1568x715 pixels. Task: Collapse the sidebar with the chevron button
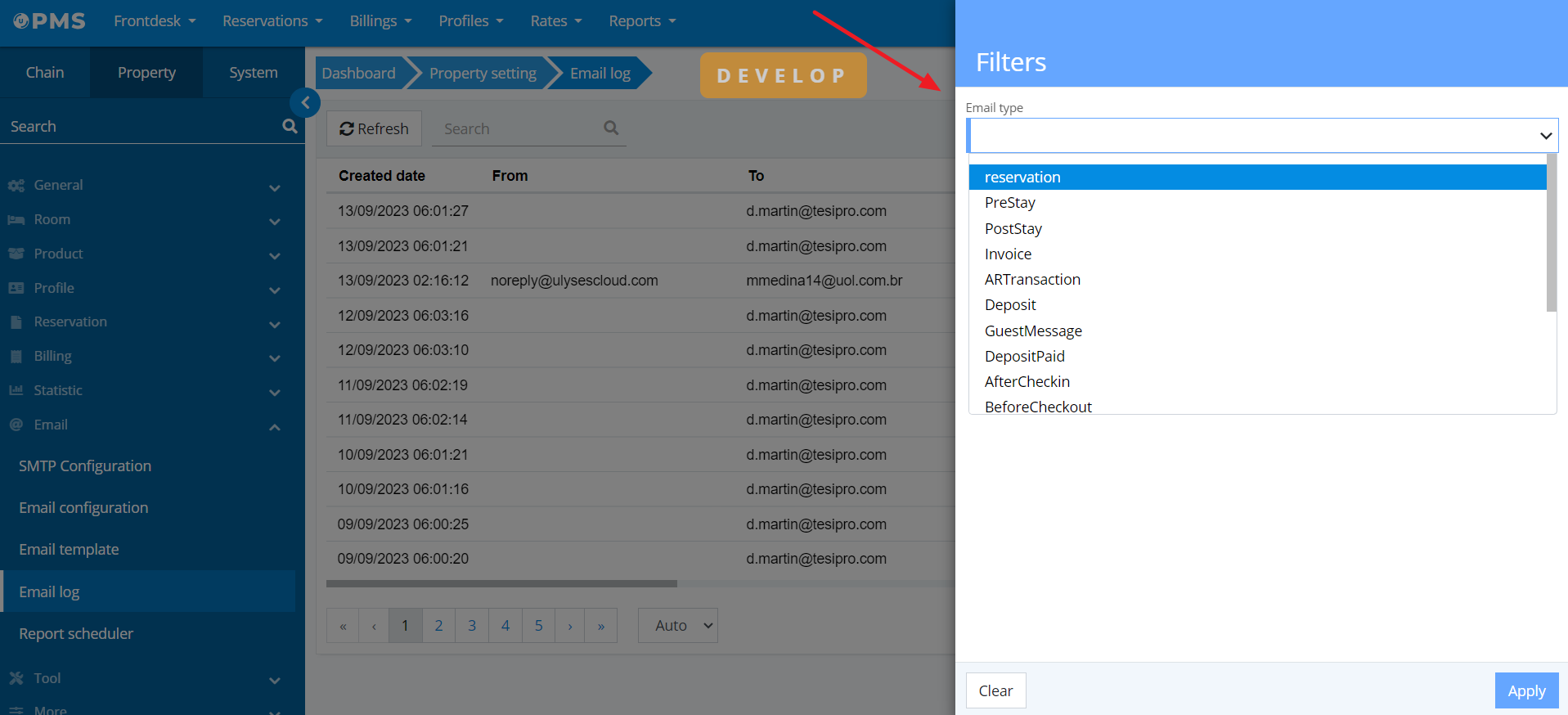coord(305,103)
